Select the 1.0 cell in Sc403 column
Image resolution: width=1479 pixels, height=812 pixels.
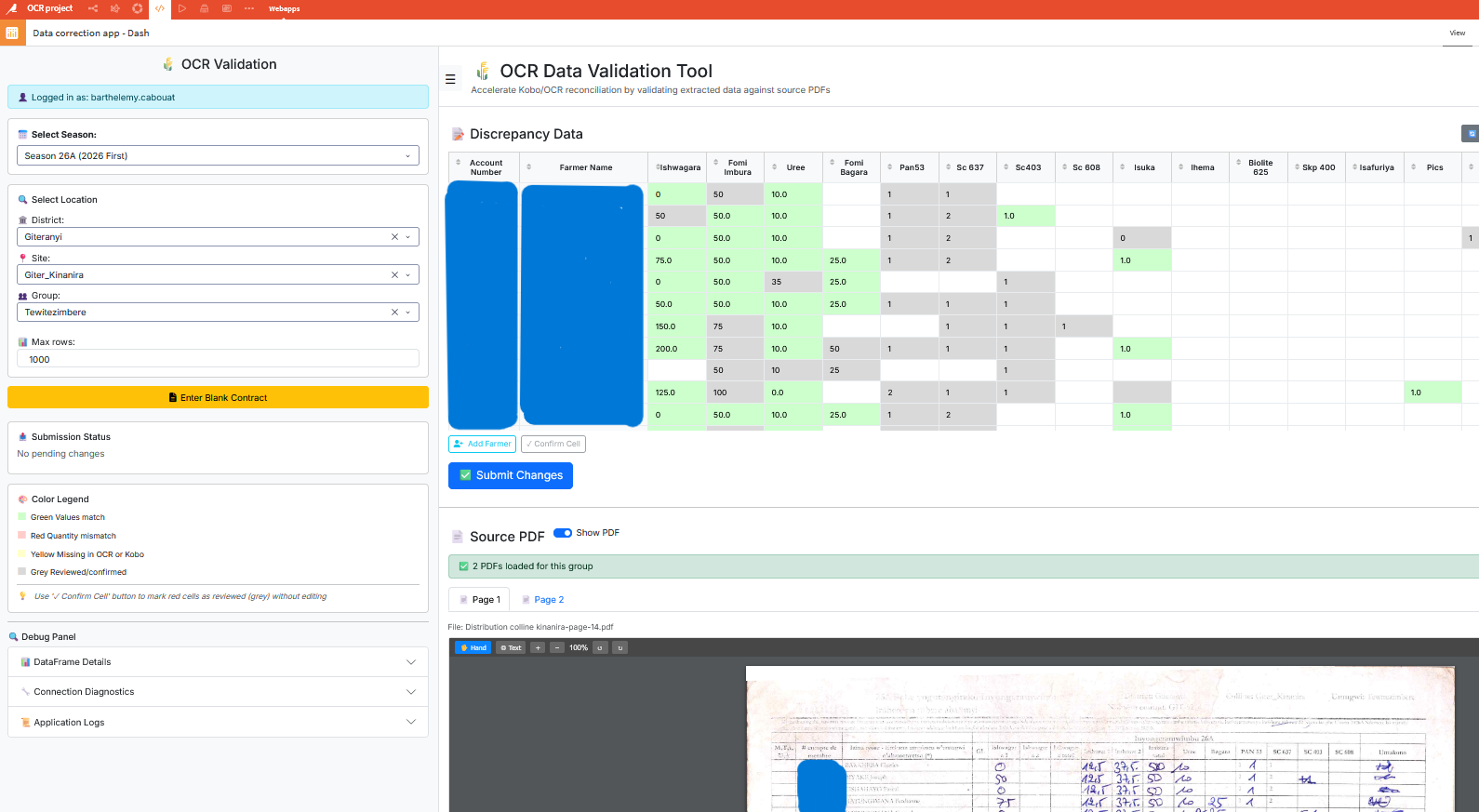[x=1025, y=216]
